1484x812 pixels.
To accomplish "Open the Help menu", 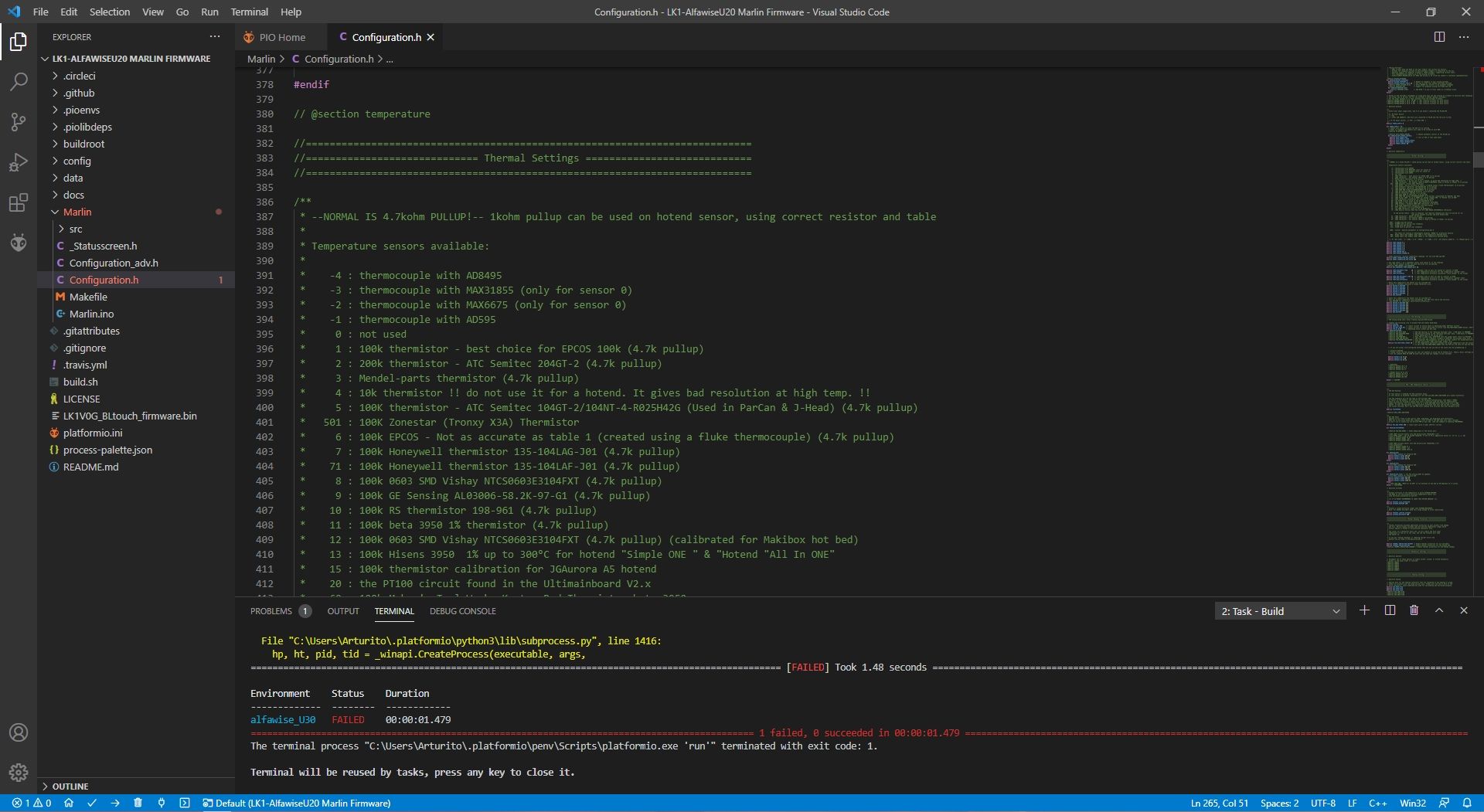I will click(x=291, y=12).
